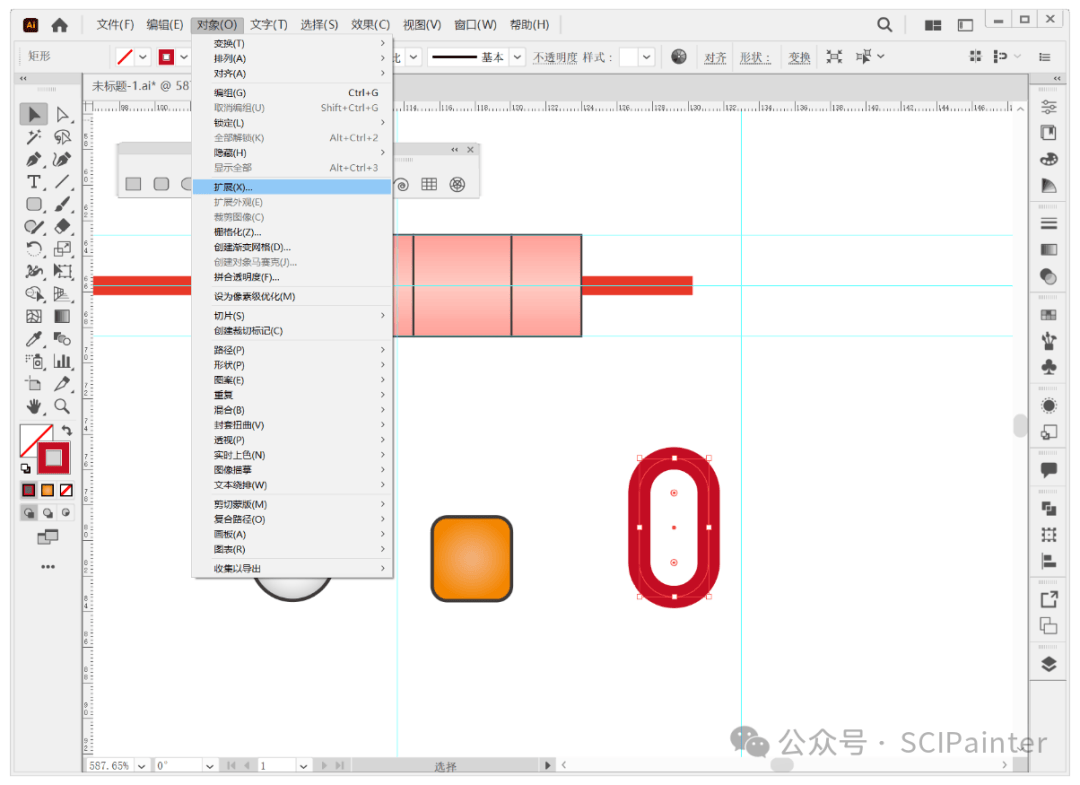Expand the 变换(T) submenu
Image resolution: width=1080 pixels, height=785 pixels.
point(292,43)
